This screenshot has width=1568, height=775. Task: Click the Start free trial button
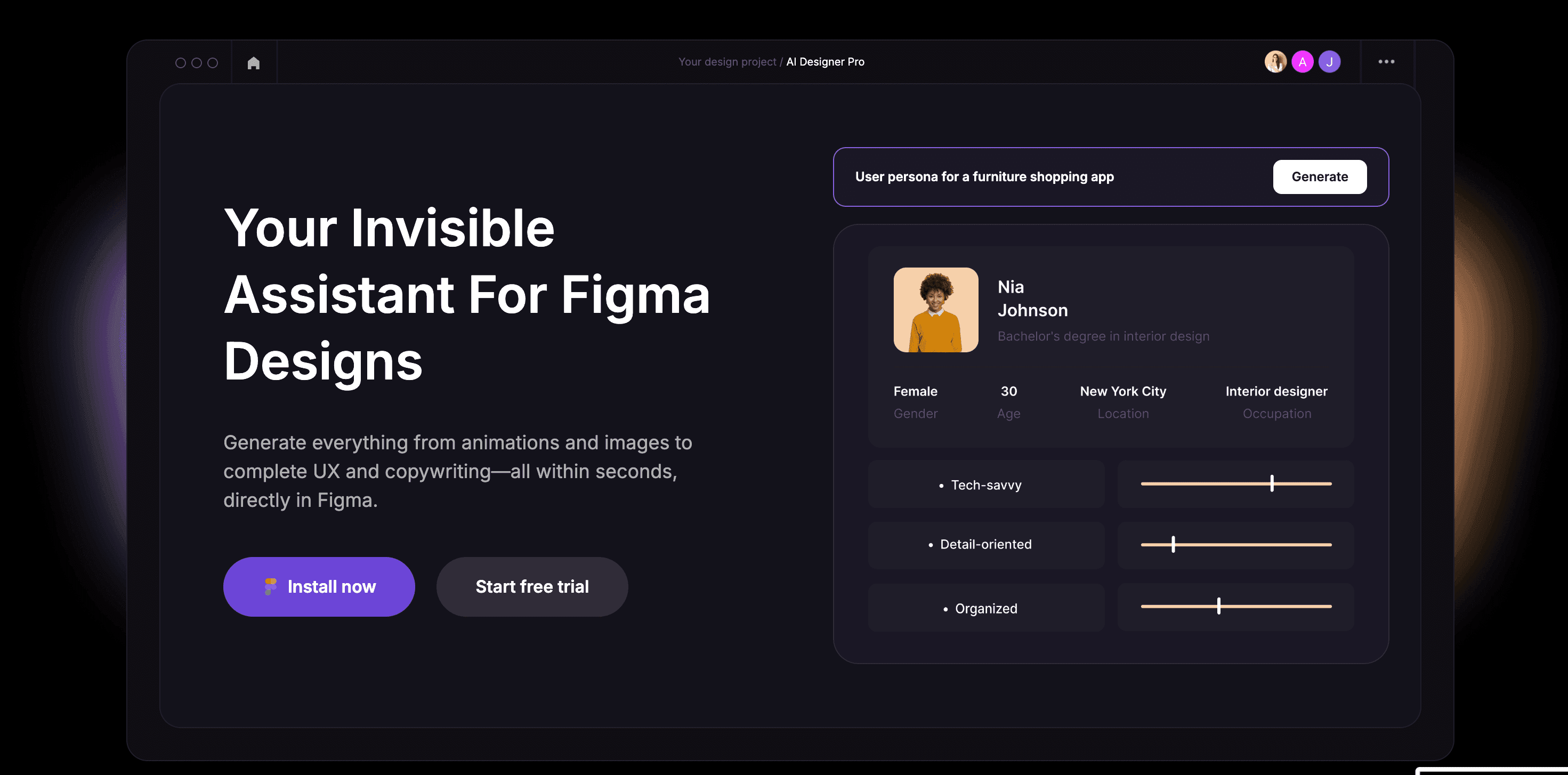(531, 586)
